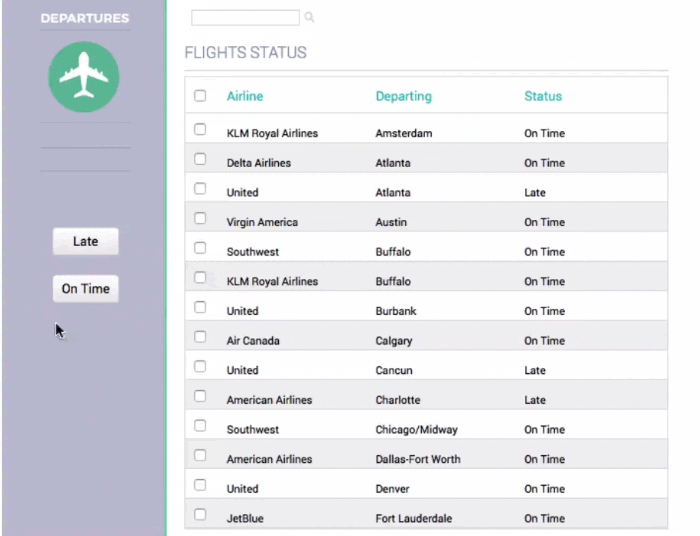700x536 pixels.
Task: Sort by the Departing column header
Action: (x=404, y=96)
